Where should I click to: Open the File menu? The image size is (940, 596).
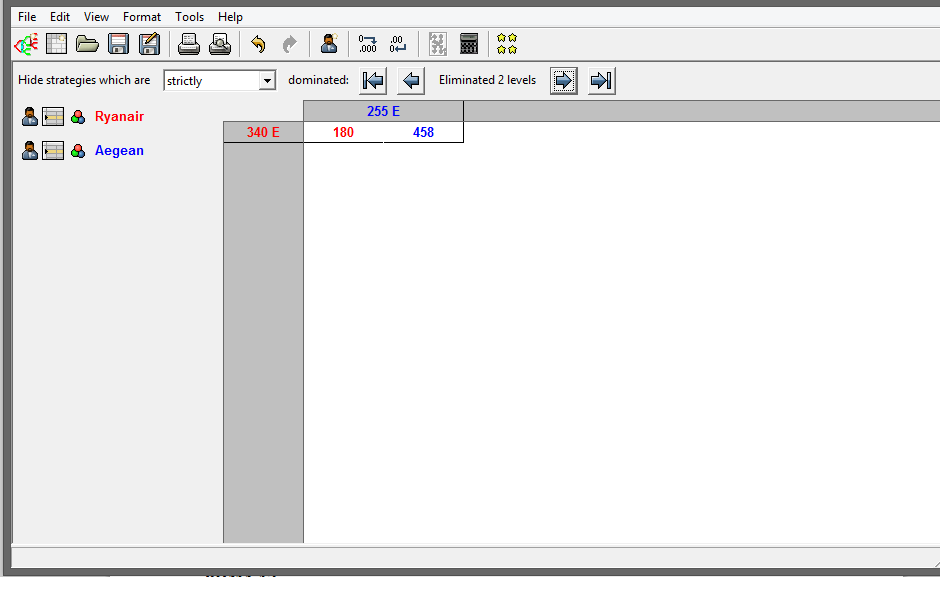pyautogui.click(x=27, y=17)
